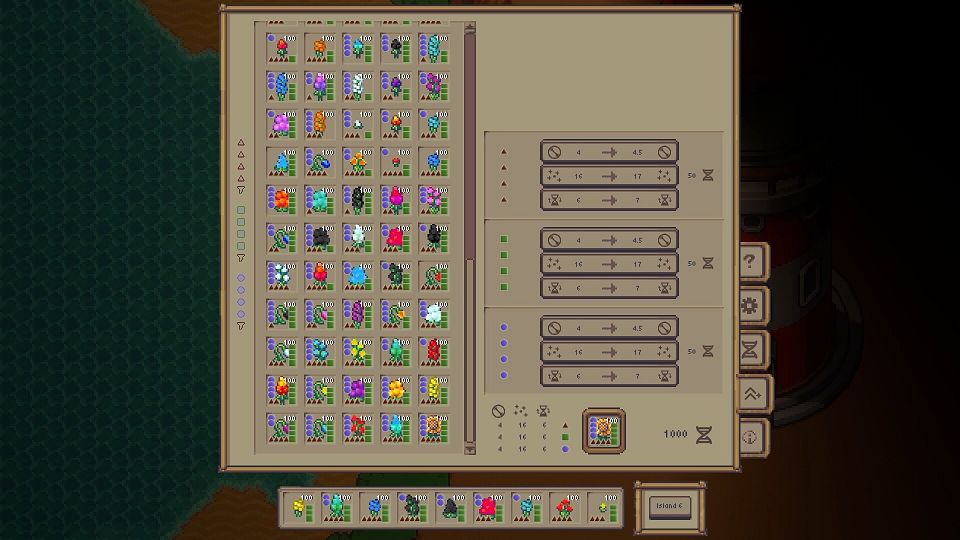Buy the purple circle upgrade for 50
960x540 pixels.
click(x=706, y=352)
